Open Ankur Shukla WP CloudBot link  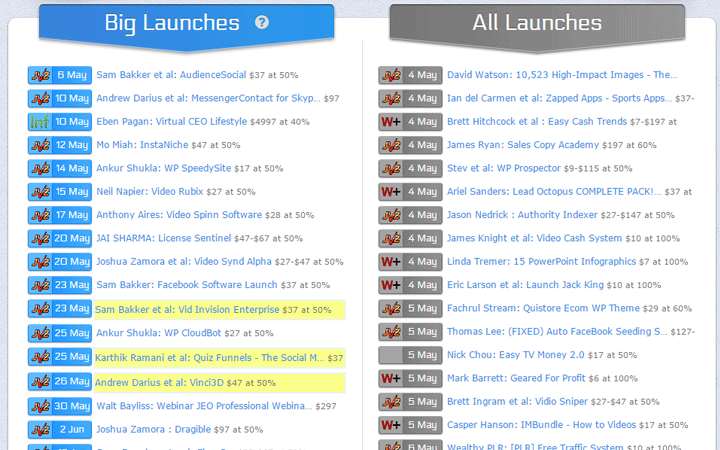pyautogui.click(x=159, y=333)
